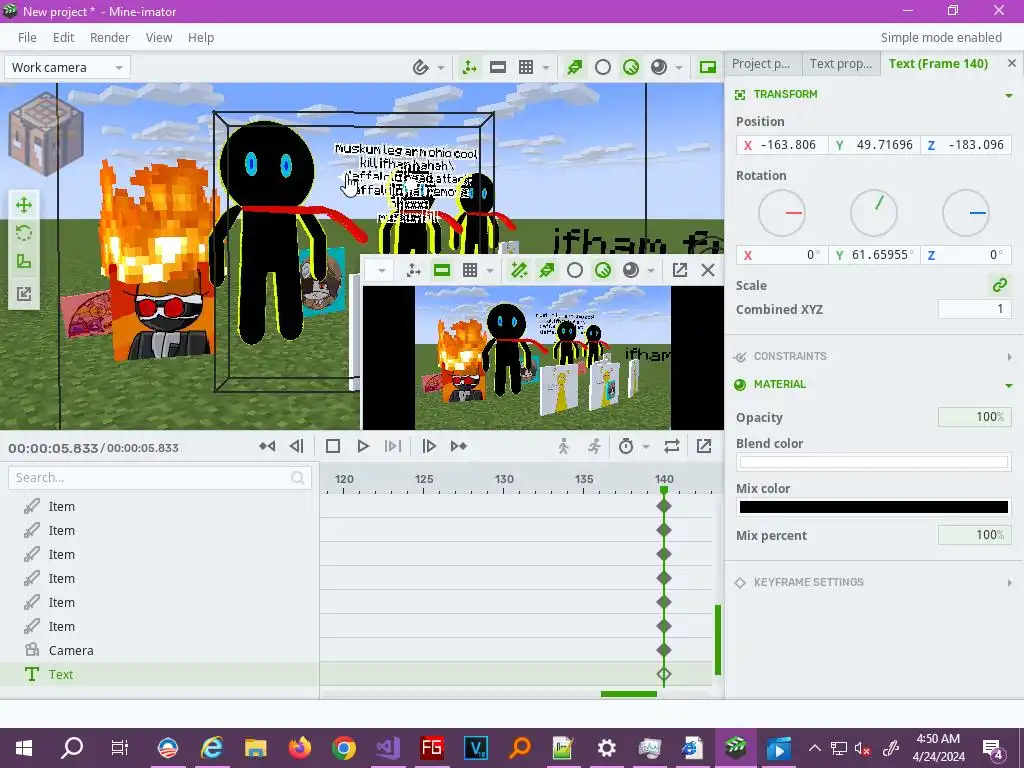Expand the Constraints section
1024x768 pixels.
[1009, 357]
